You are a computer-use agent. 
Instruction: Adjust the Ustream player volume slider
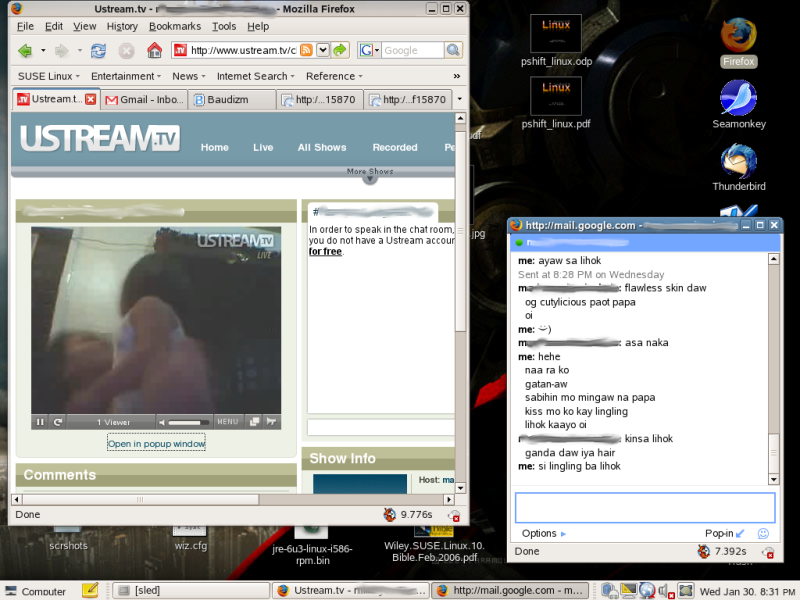point(188,422)
